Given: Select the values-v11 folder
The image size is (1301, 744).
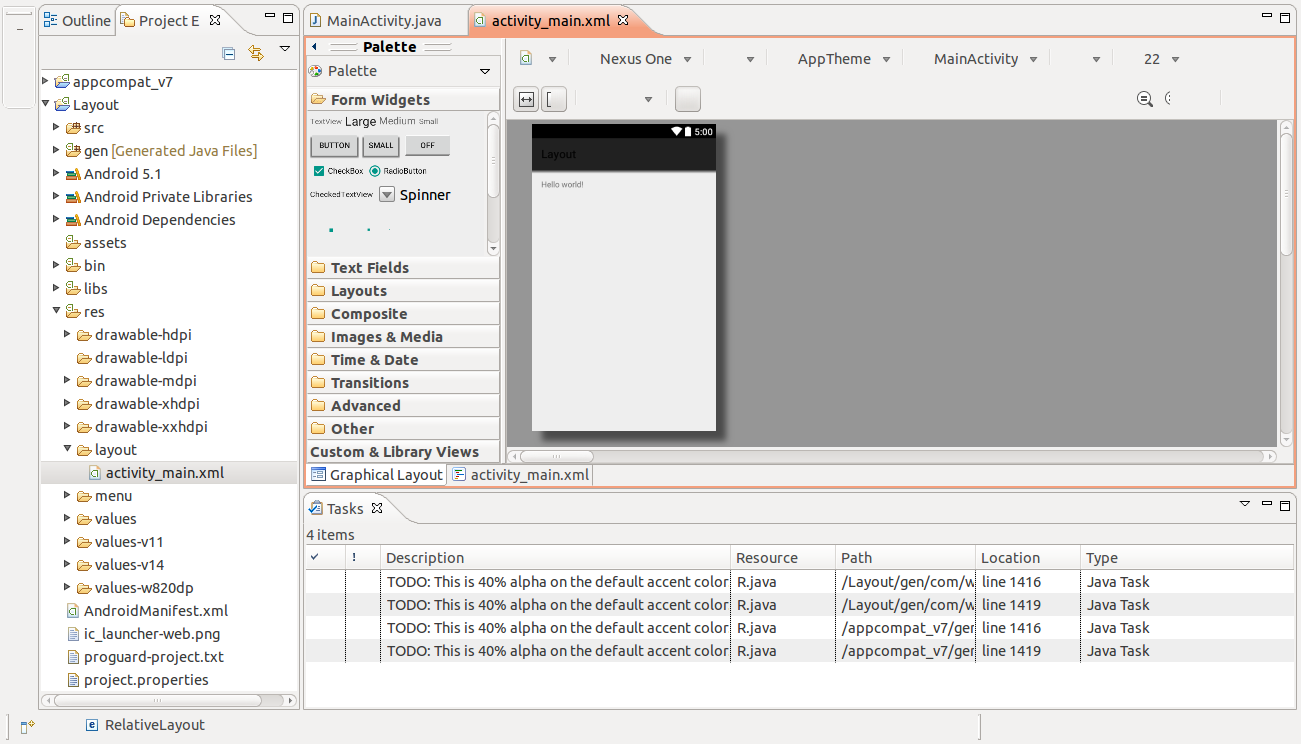Looking at the screenshot, I should pos(129,542).
